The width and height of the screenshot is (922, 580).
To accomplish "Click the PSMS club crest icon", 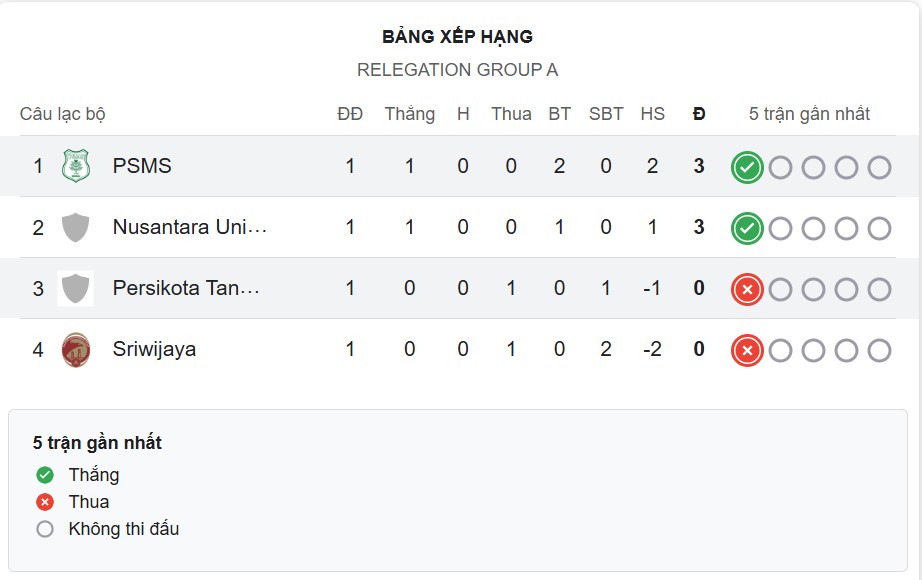I will tap(74, 166).
